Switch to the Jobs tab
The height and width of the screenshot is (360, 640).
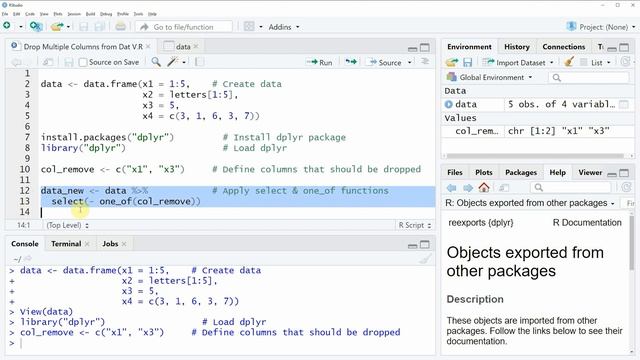pos(110,244)
